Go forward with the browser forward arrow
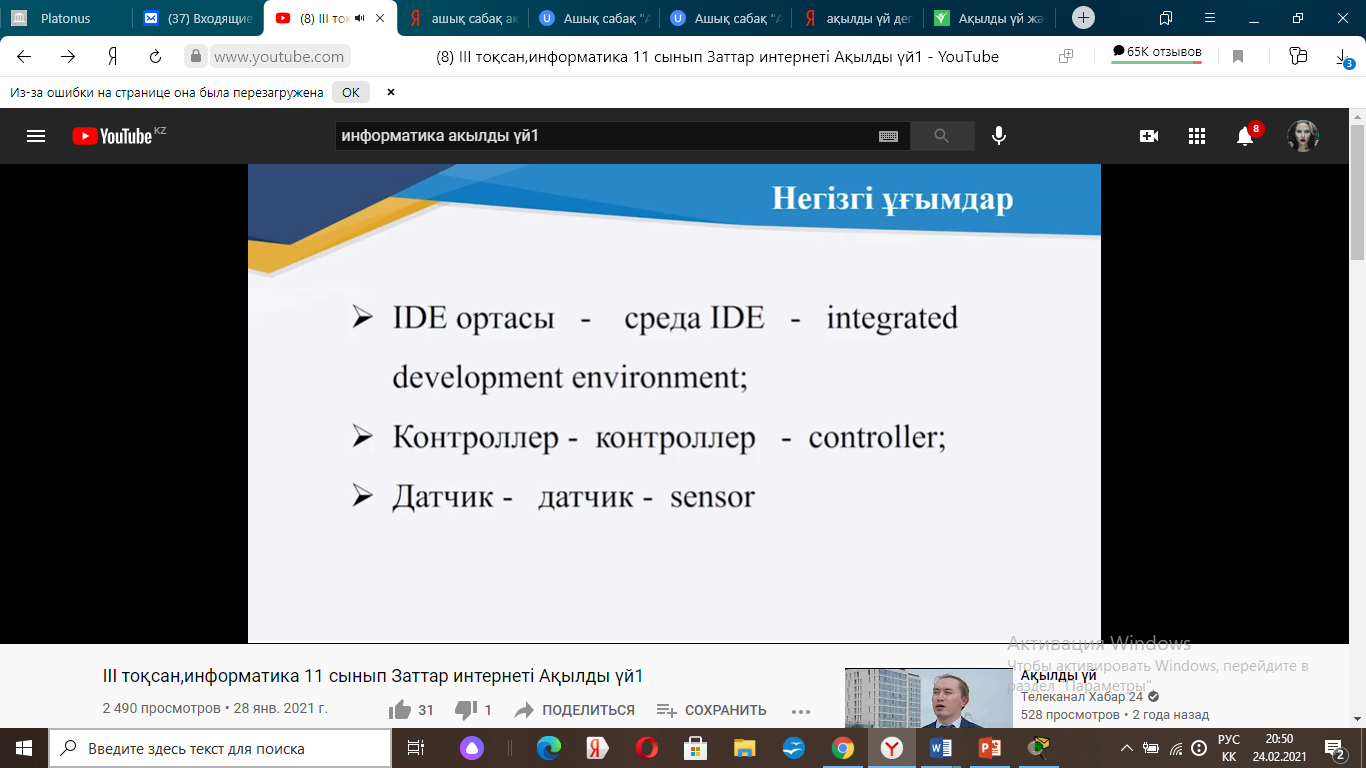The image size is (1366, 768). coord(68,57)
